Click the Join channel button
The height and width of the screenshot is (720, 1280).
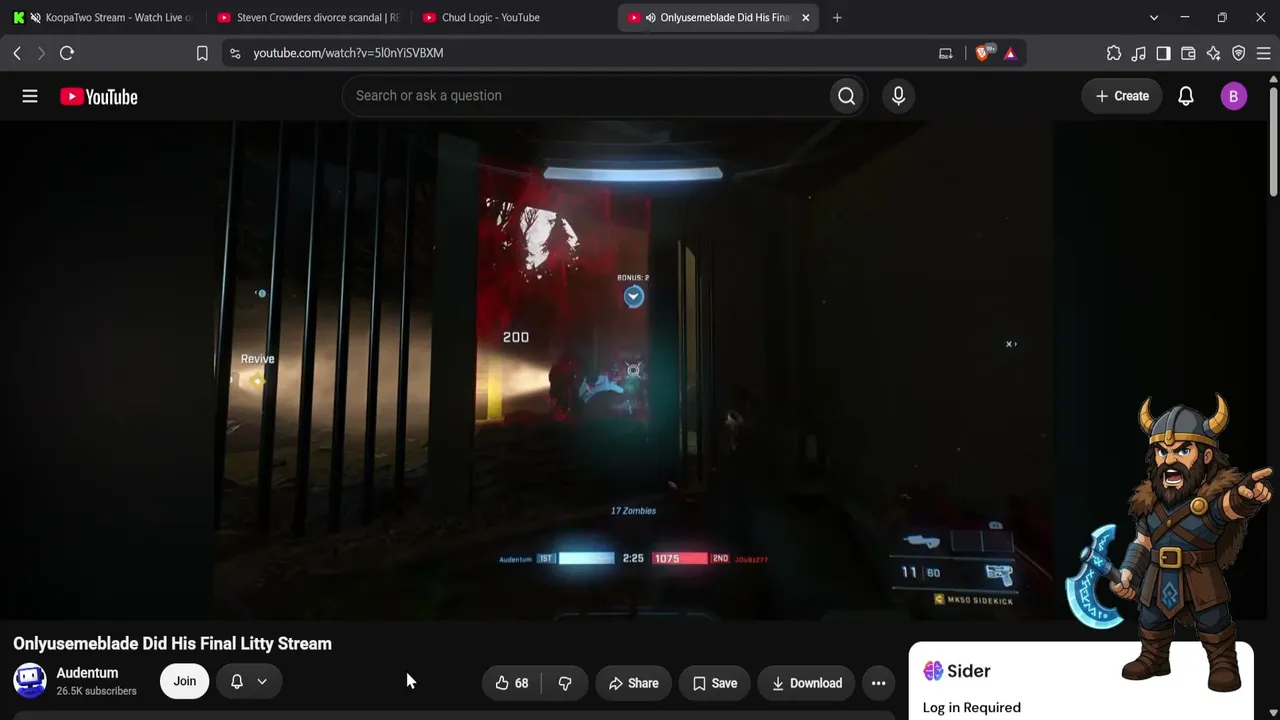[x=185, y=681]
